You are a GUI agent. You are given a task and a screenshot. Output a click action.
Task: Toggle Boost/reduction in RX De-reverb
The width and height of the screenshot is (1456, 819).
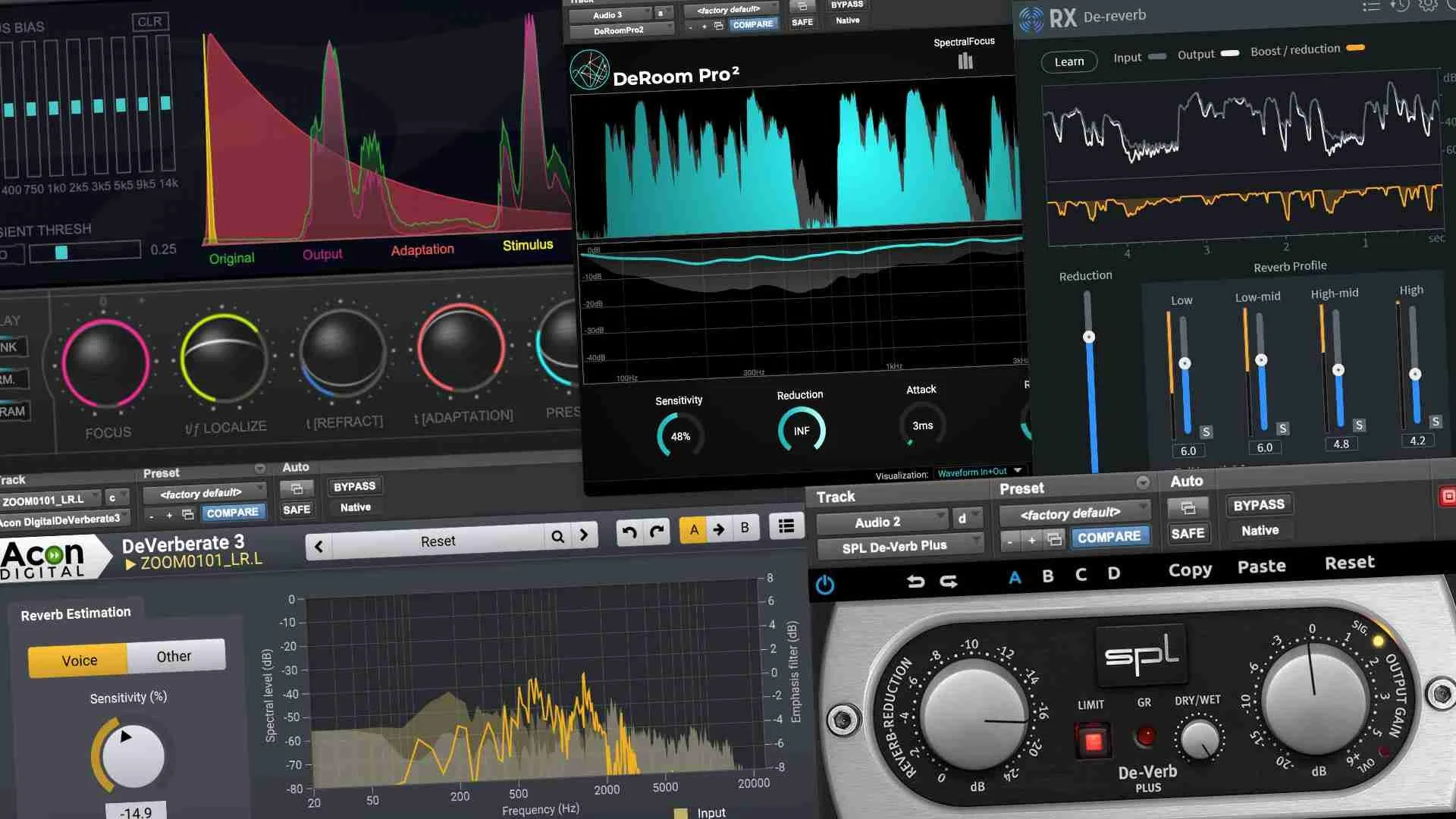tap(1357, 49)
